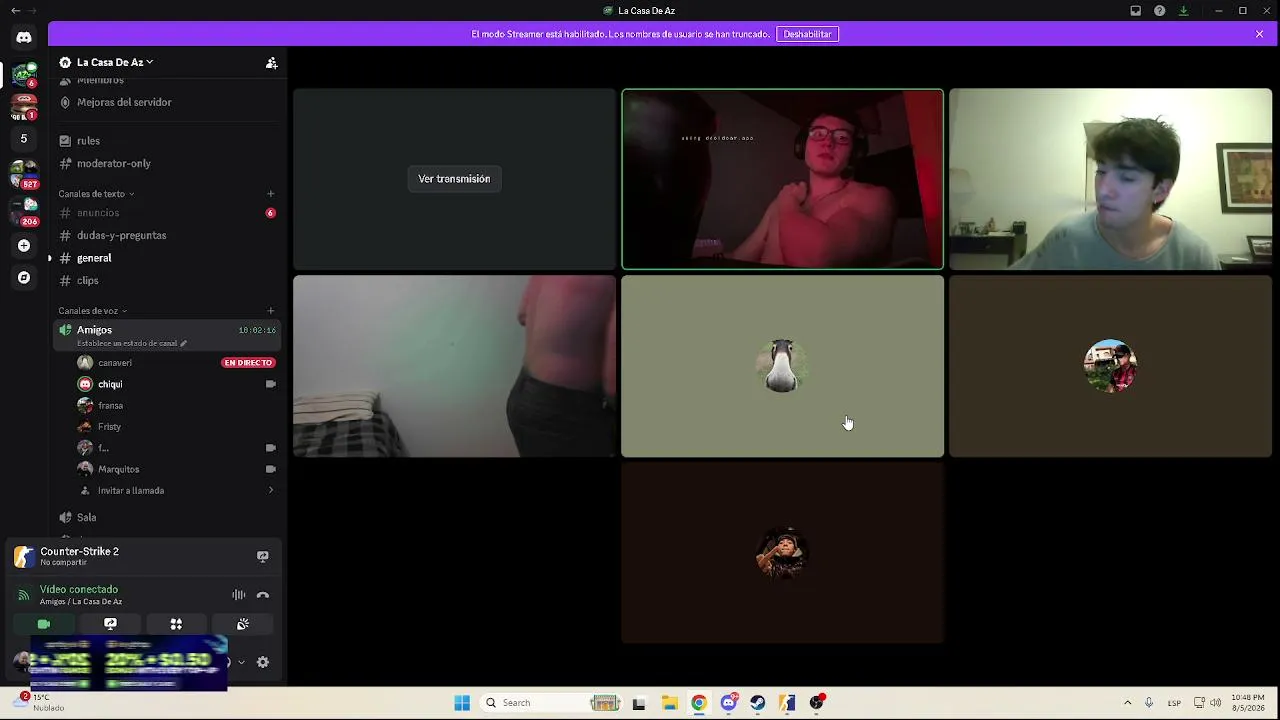
Task: Select the Amigos voice channel
Action: (x=167, y=335)
